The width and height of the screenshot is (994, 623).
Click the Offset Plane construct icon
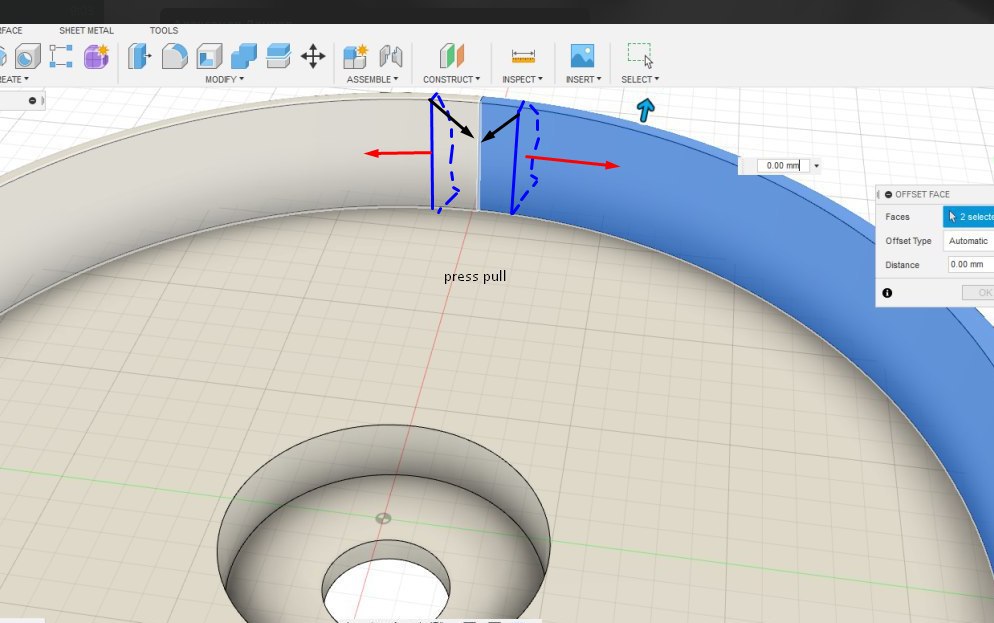point(451,56)
